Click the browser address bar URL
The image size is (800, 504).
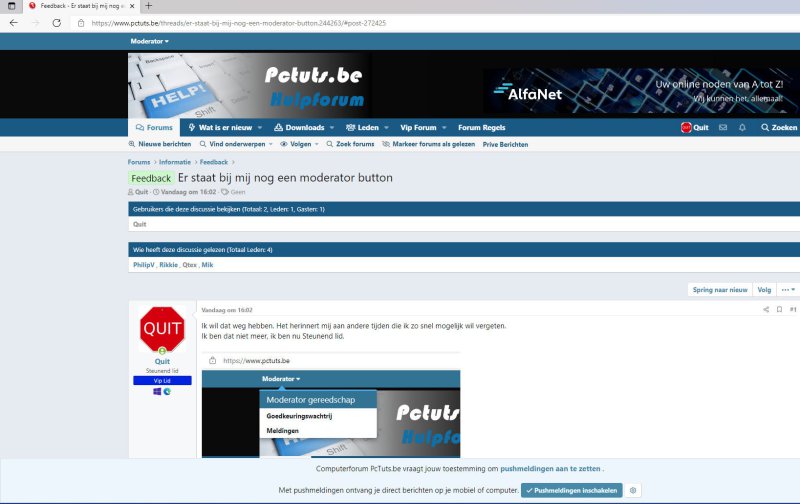239,23
